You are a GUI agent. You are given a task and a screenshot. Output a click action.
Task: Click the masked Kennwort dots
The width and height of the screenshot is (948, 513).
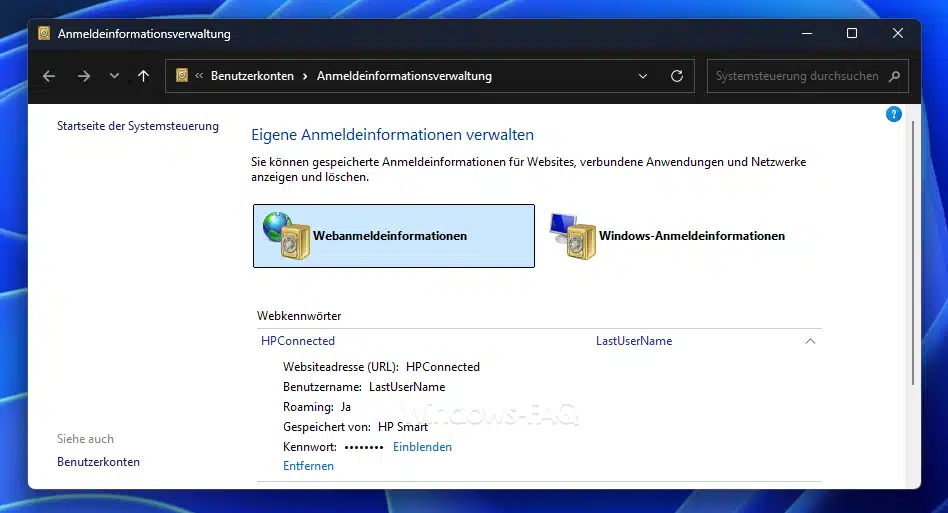coord(364,447)
